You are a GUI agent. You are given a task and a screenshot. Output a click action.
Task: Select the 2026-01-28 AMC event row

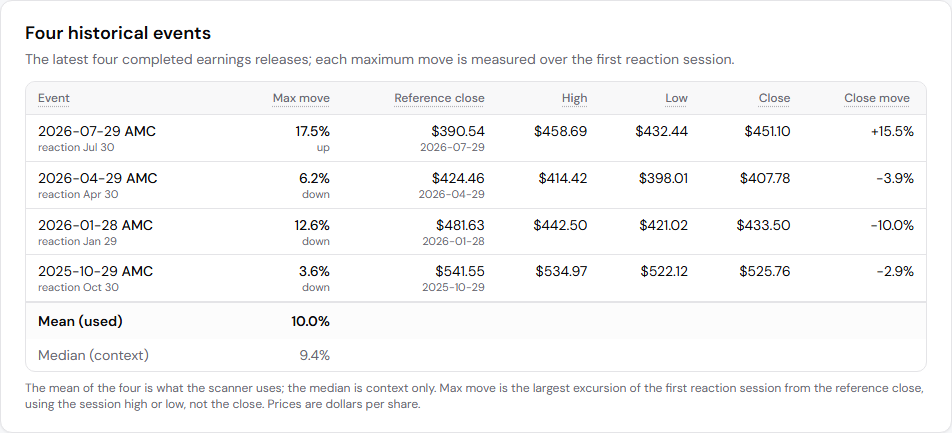coord(476,232)
